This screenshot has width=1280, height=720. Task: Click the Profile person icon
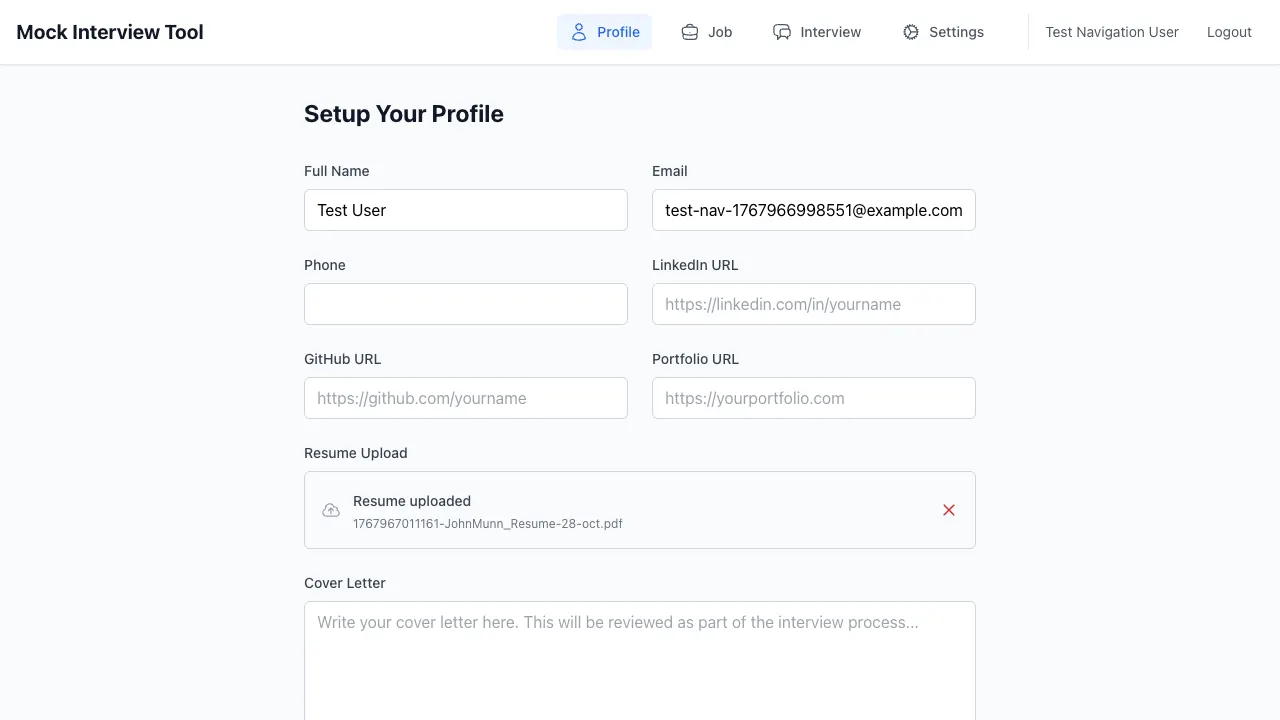coord(579,32)
